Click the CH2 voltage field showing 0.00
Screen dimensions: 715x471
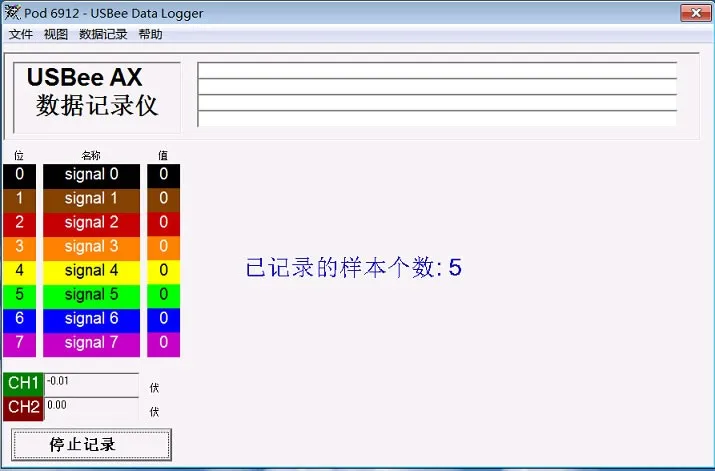click(x=91, y=409)
